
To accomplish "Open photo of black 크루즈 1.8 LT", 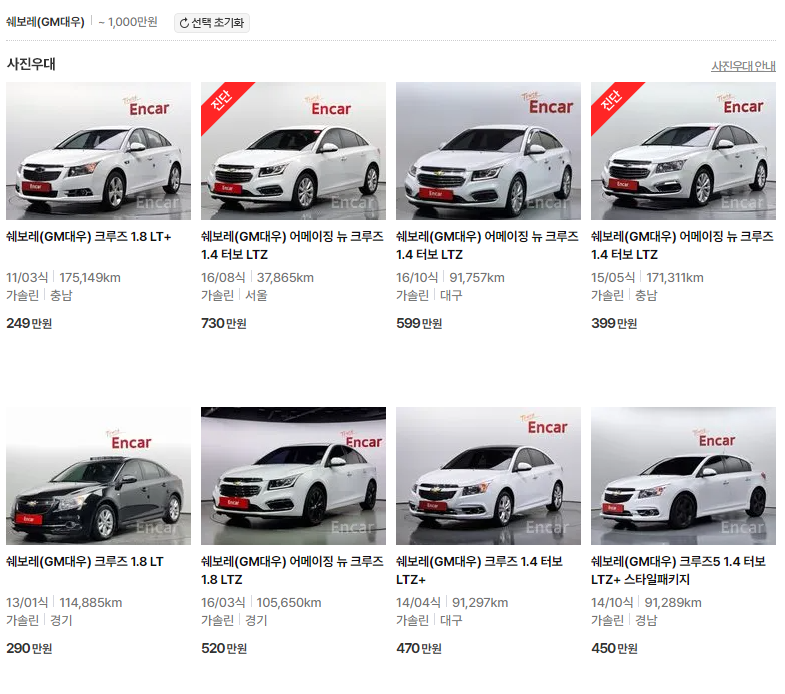I will [98, 476].
